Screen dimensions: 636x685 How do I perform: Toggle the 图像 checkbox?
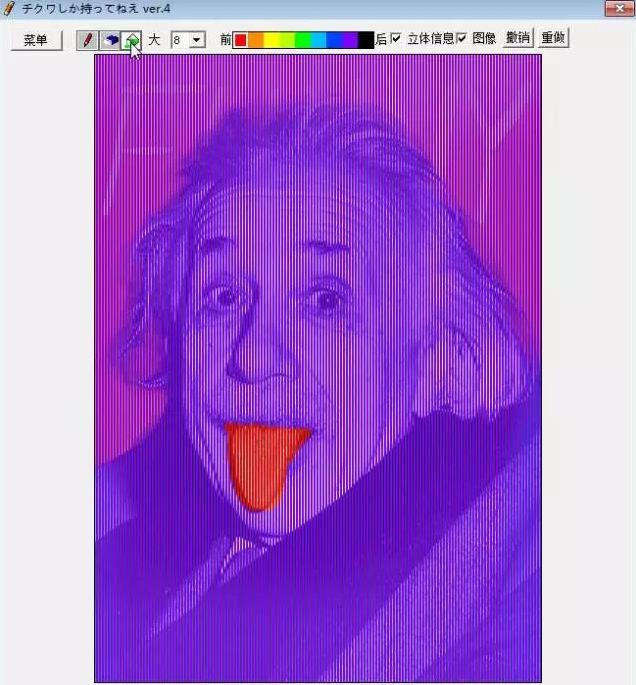tap(462, 39)
